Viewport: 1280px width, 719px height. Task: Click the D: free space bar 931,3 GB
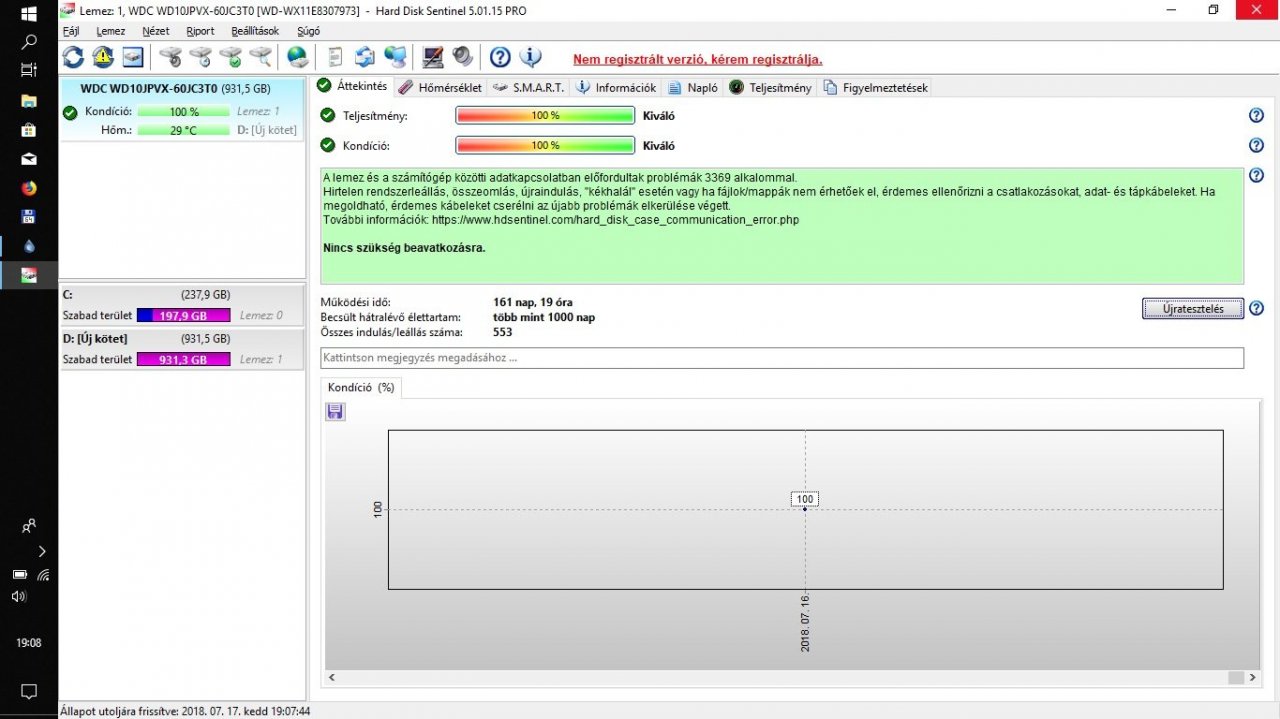click(183, 359)
